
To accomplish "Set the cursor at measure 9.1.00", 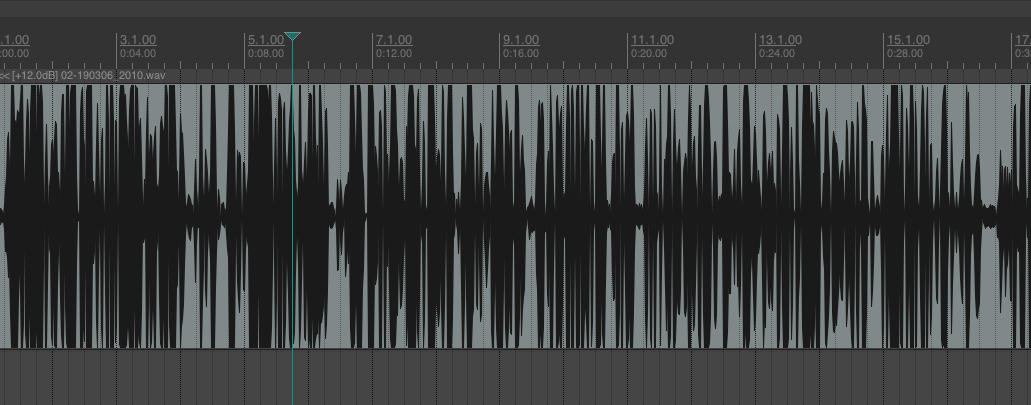I will (x=520, y=40).
